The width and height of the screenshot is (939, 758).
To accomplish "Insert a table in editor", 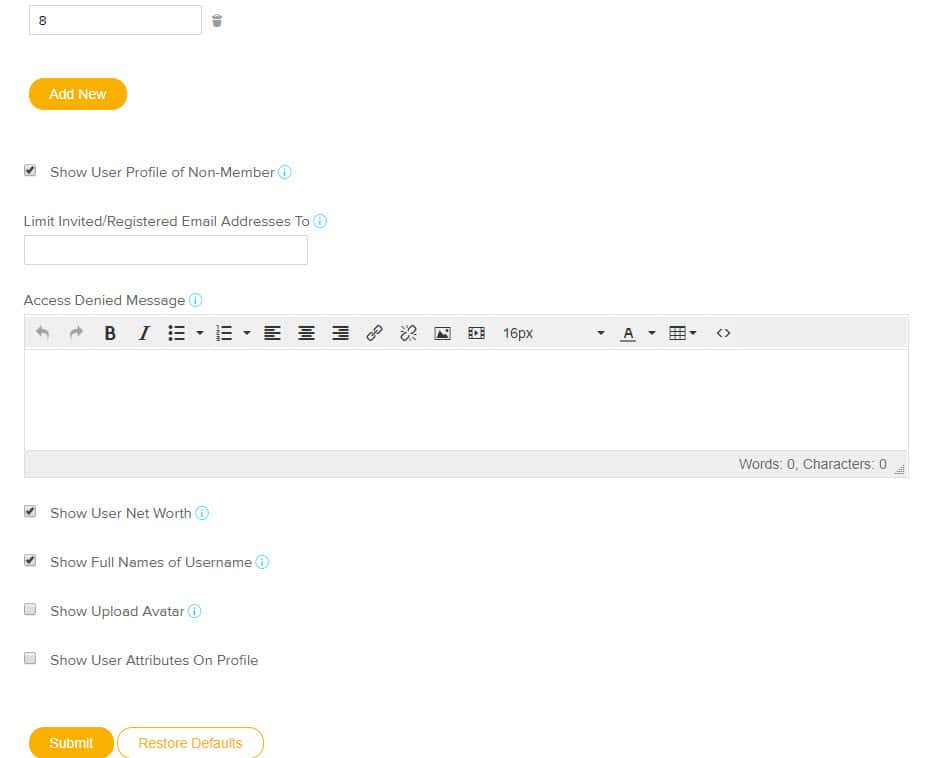I will (x=682, y=333).
